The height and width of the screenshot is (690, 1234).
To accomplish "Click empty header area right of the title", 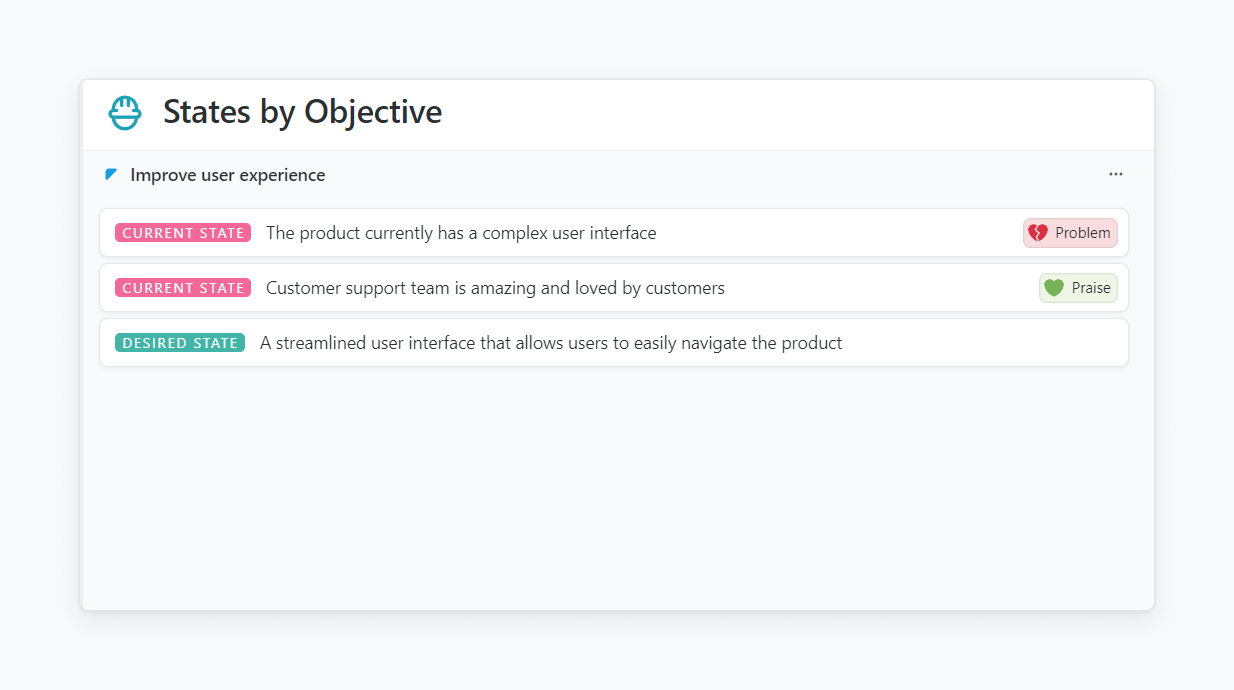I will [800, 113].
